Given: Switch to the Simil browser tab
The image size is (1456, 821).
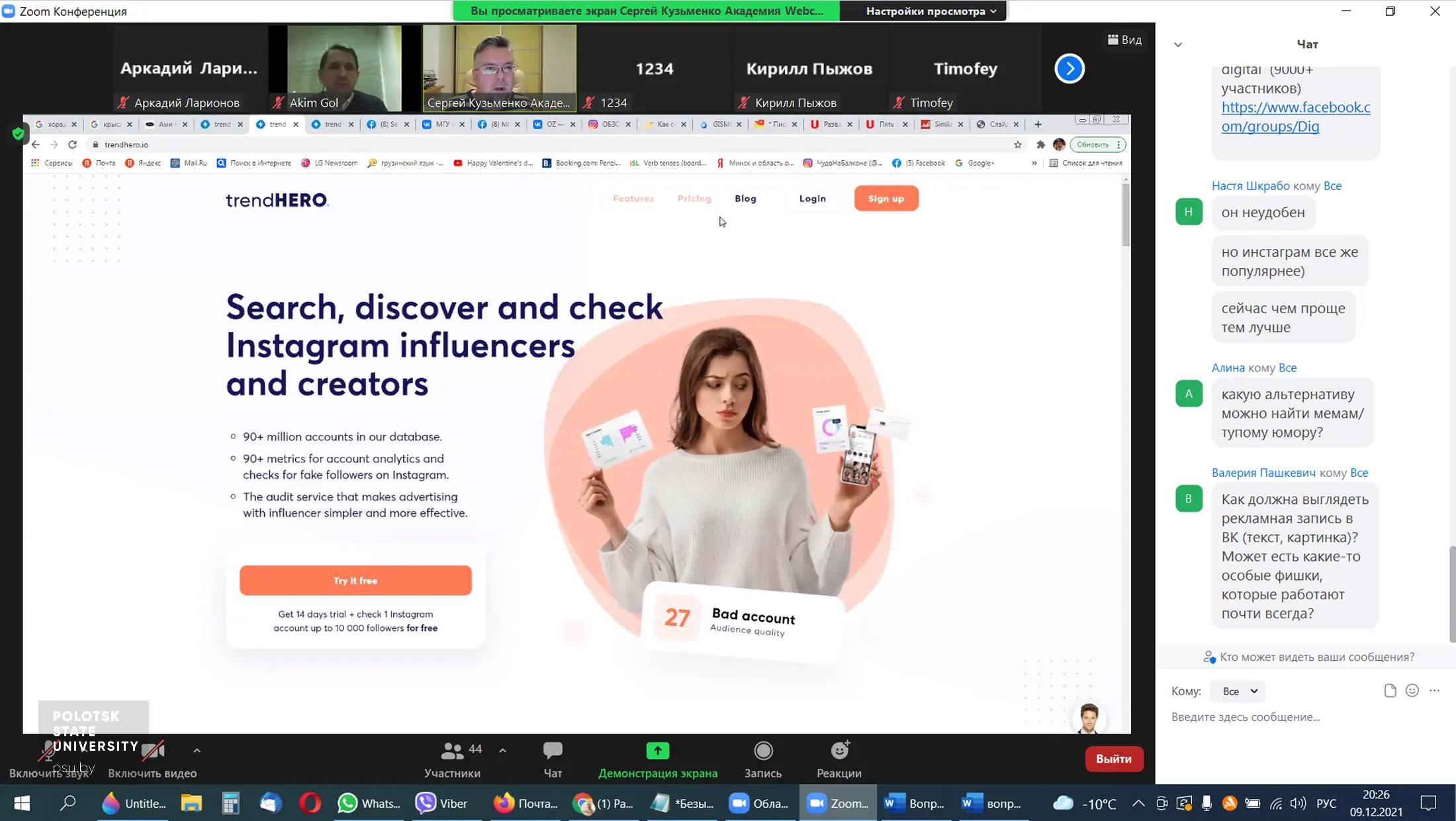Looking at the screenshot, I should pos(942,124).
